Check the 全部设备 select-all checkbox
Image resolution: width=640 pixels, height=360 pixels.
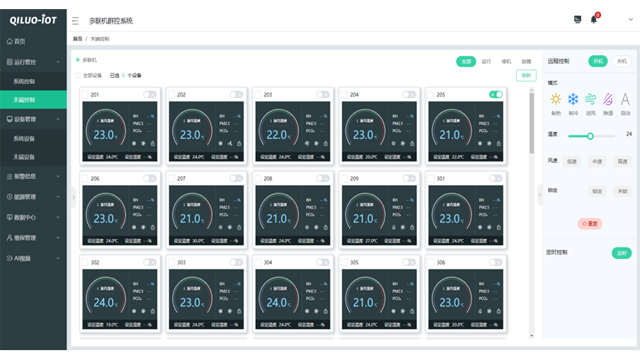78,76
